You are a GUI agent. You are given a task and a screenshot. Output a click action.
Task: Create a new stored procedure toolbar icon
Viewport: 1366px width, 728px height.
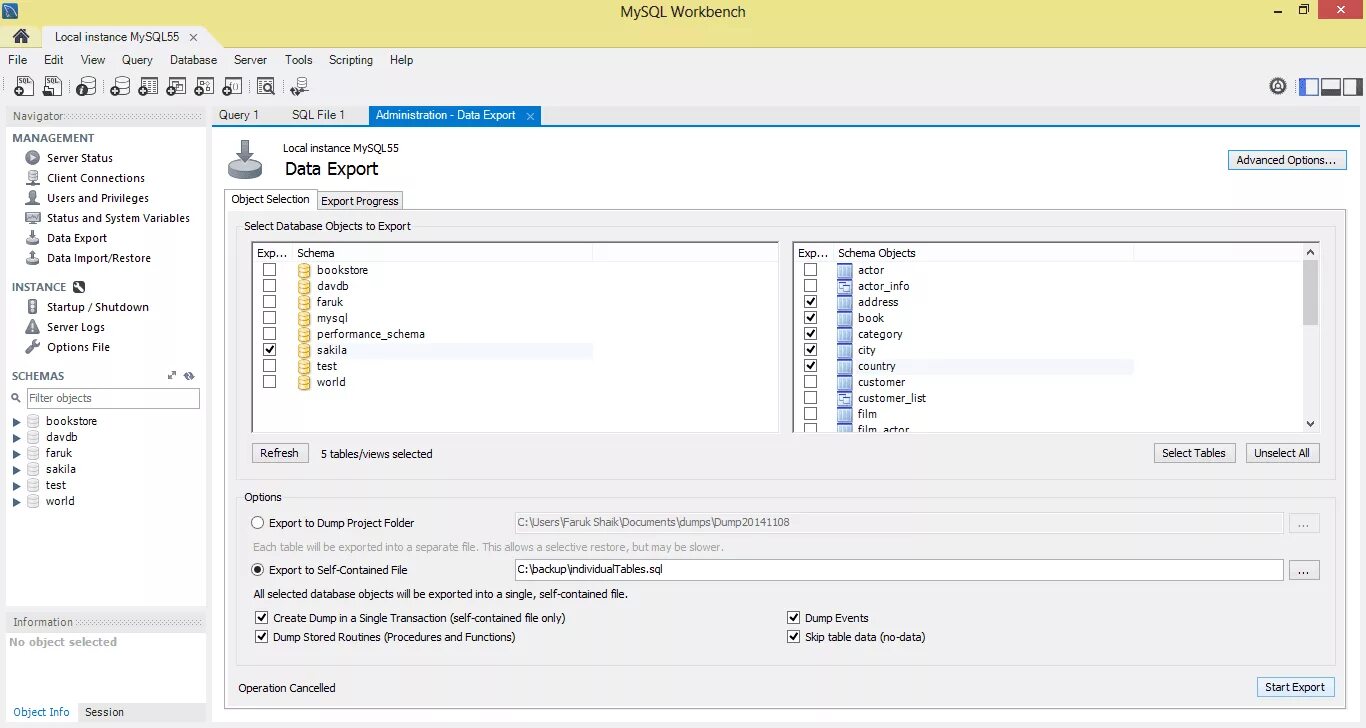click(x=204, y=87)
